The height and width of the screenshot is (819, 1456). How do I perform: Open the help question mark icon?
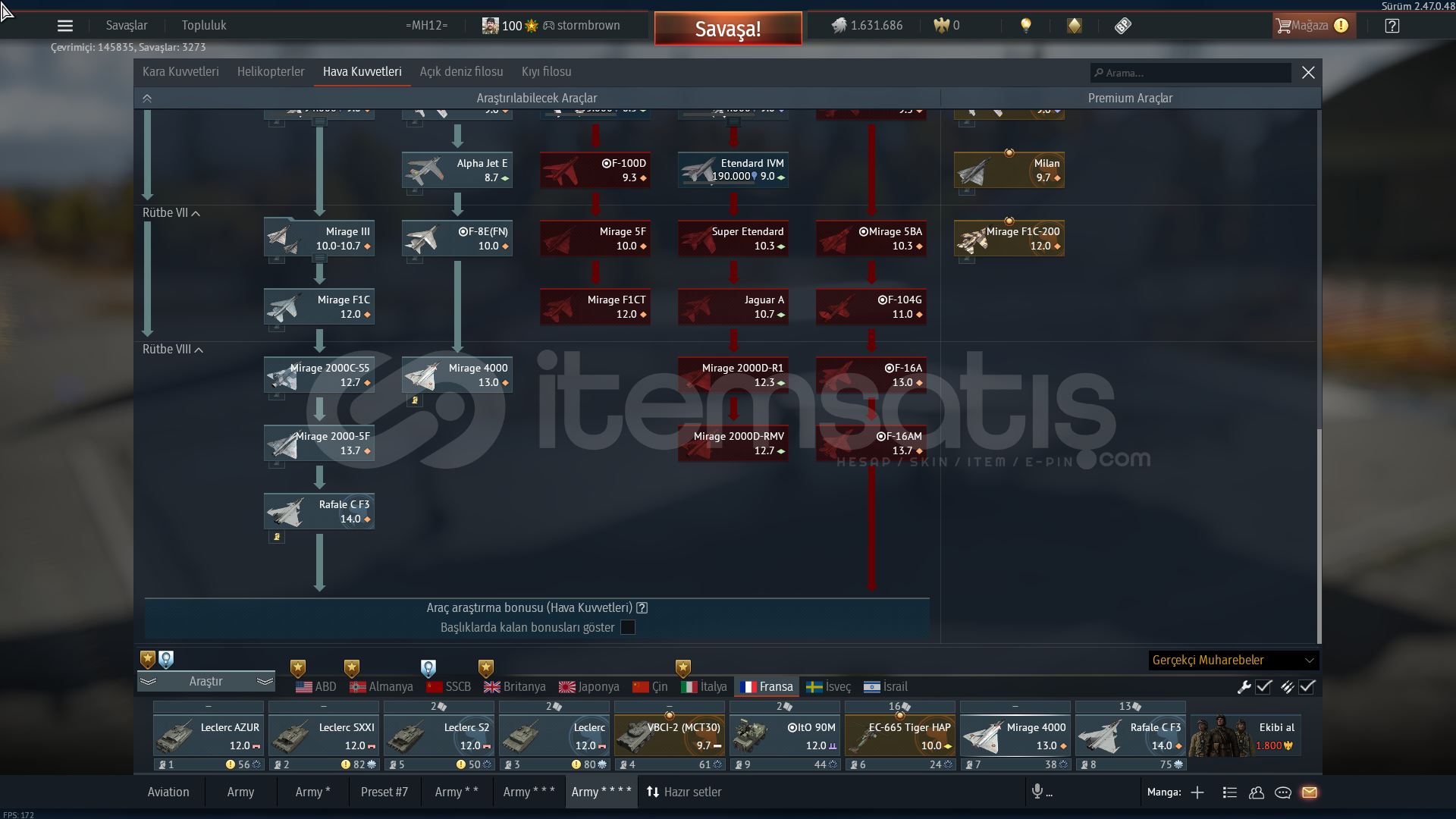pos(1392,26)
